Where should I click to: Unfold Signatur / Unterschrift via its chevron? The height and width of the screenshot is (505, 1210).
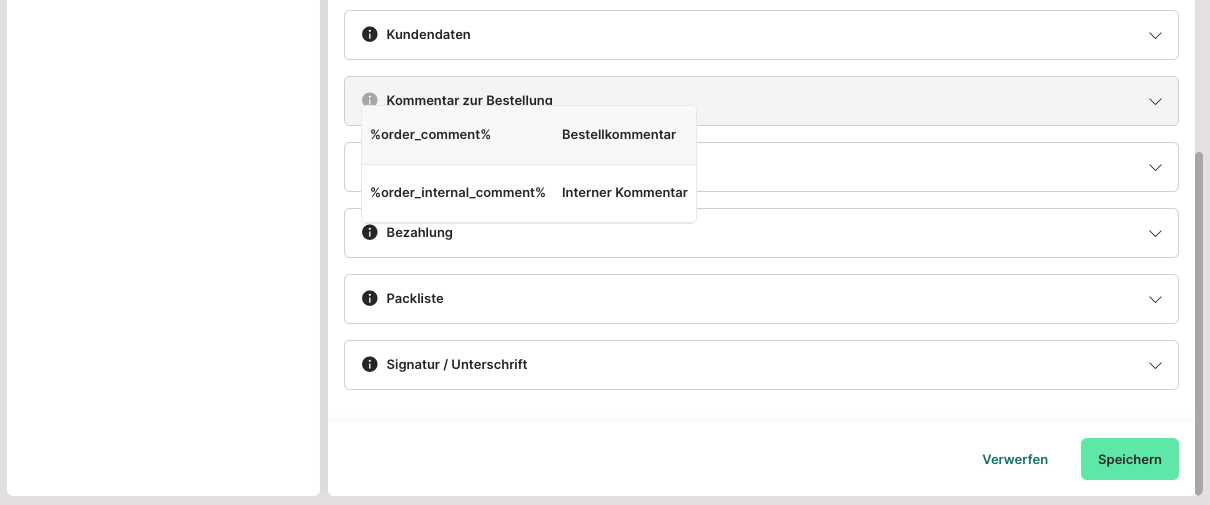pos(1155,365)
